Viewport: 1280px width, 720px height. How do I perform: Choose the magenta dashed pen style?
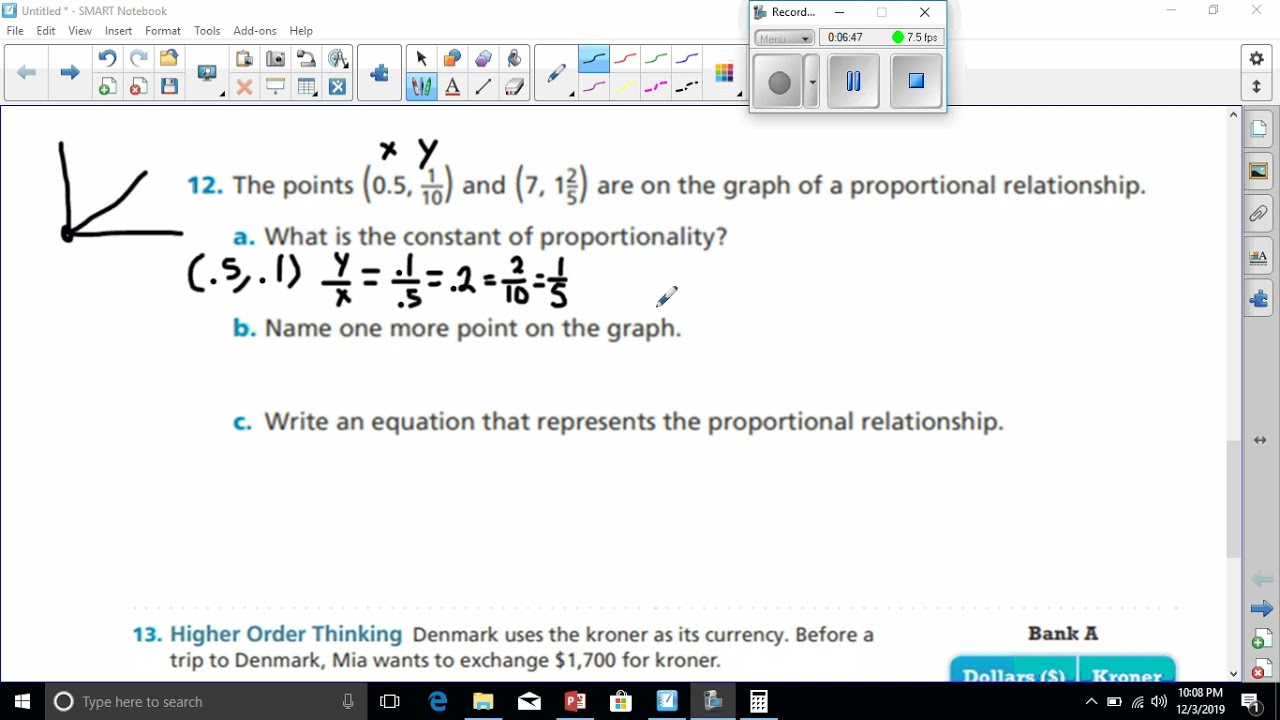pos(656,87)
